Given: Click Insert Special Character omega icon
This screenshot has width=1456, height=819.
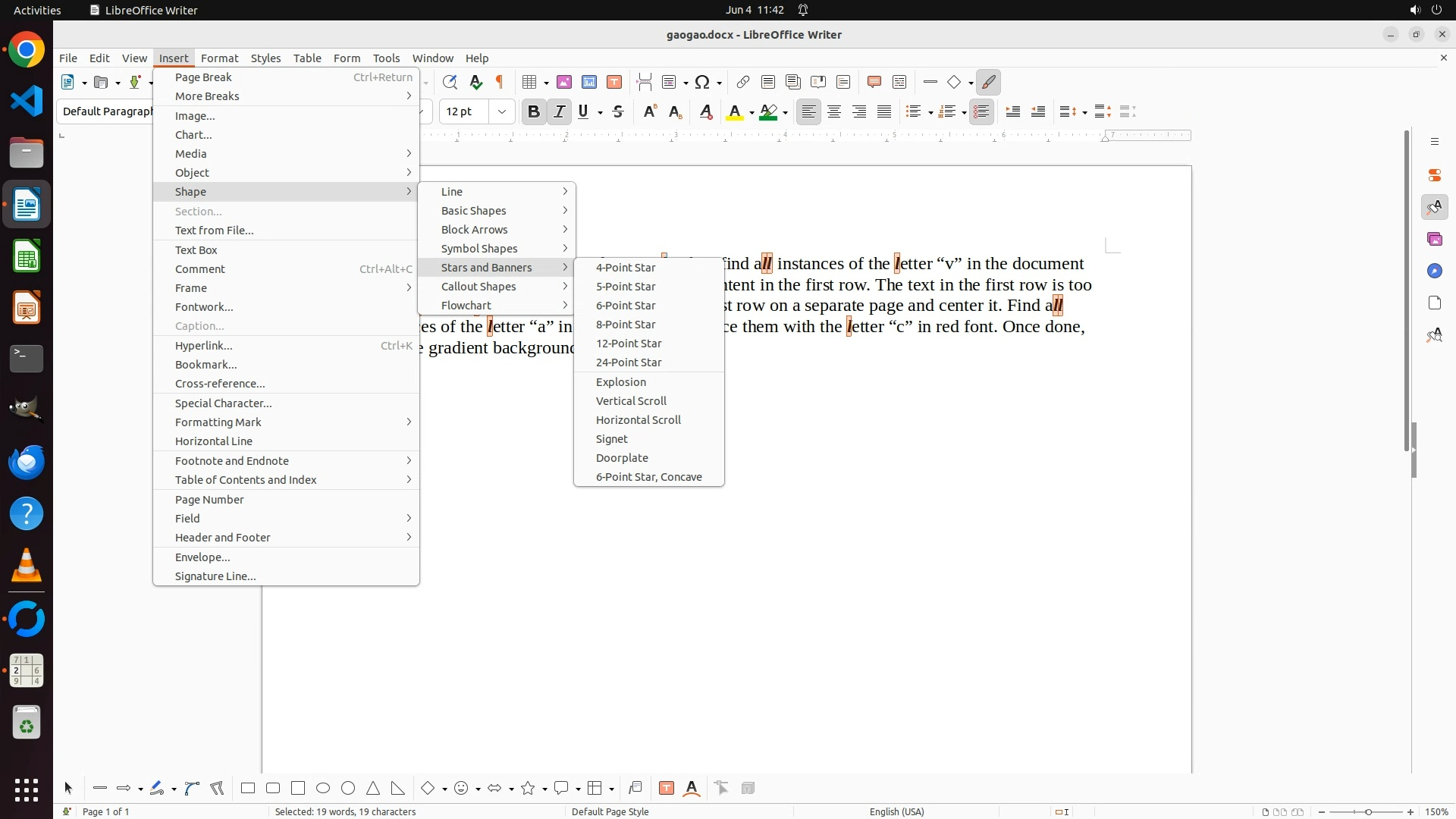Looking at the screenshot, I should (x=702, y=82).
